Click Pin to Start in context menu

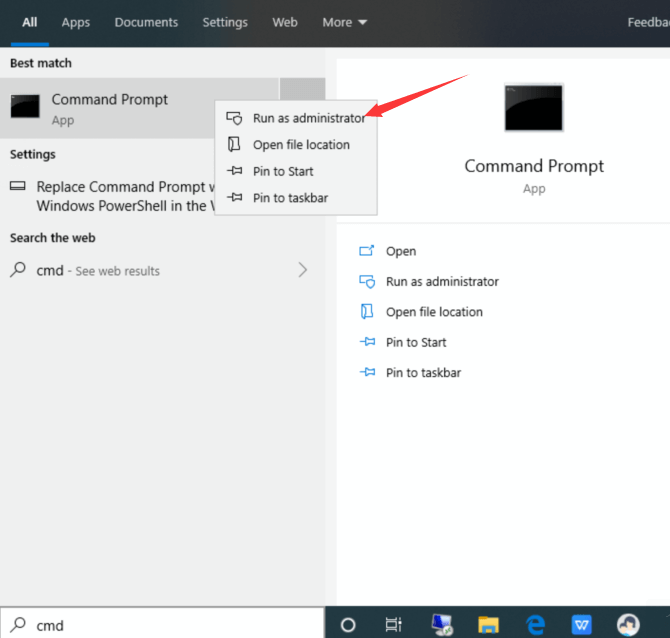click(x=296, y=171)
